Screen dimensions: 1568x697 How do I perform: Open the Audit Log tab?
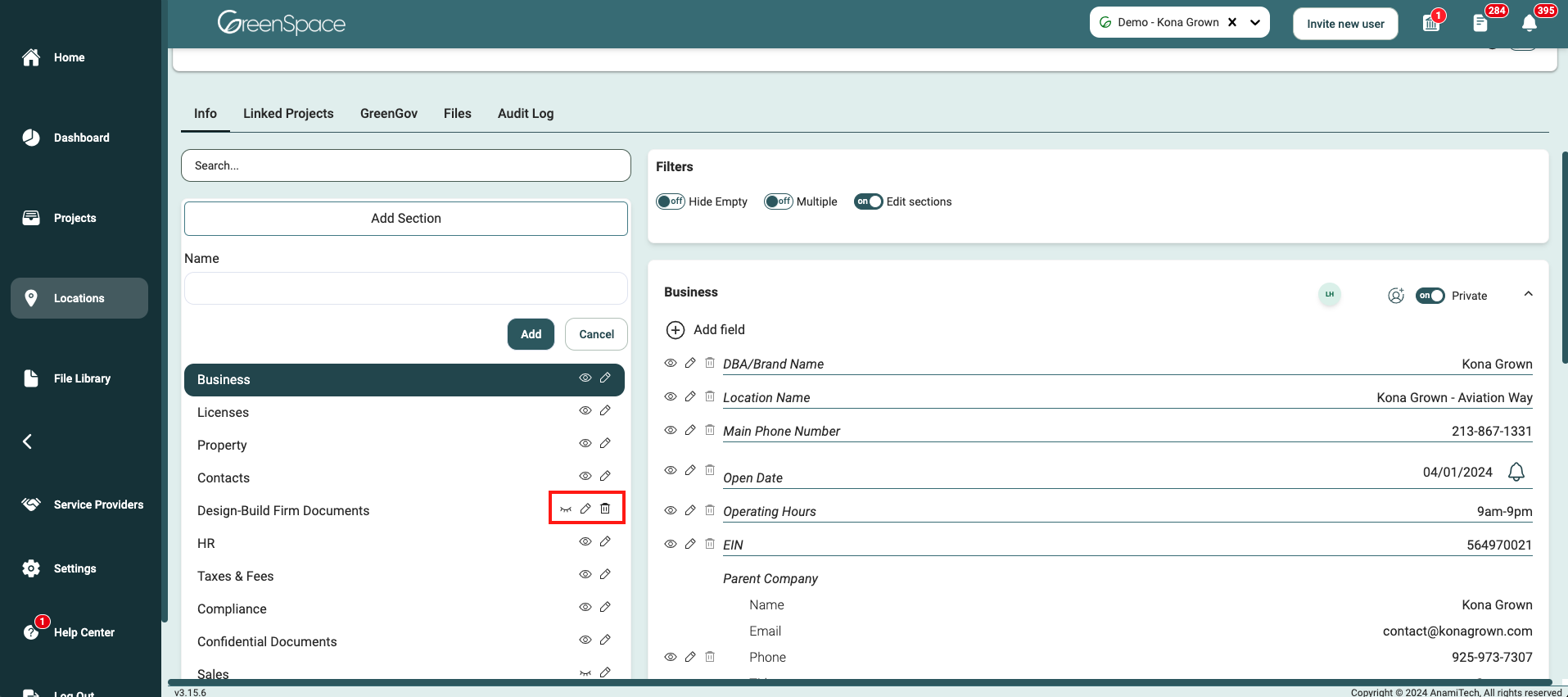(x=526, y=114)
